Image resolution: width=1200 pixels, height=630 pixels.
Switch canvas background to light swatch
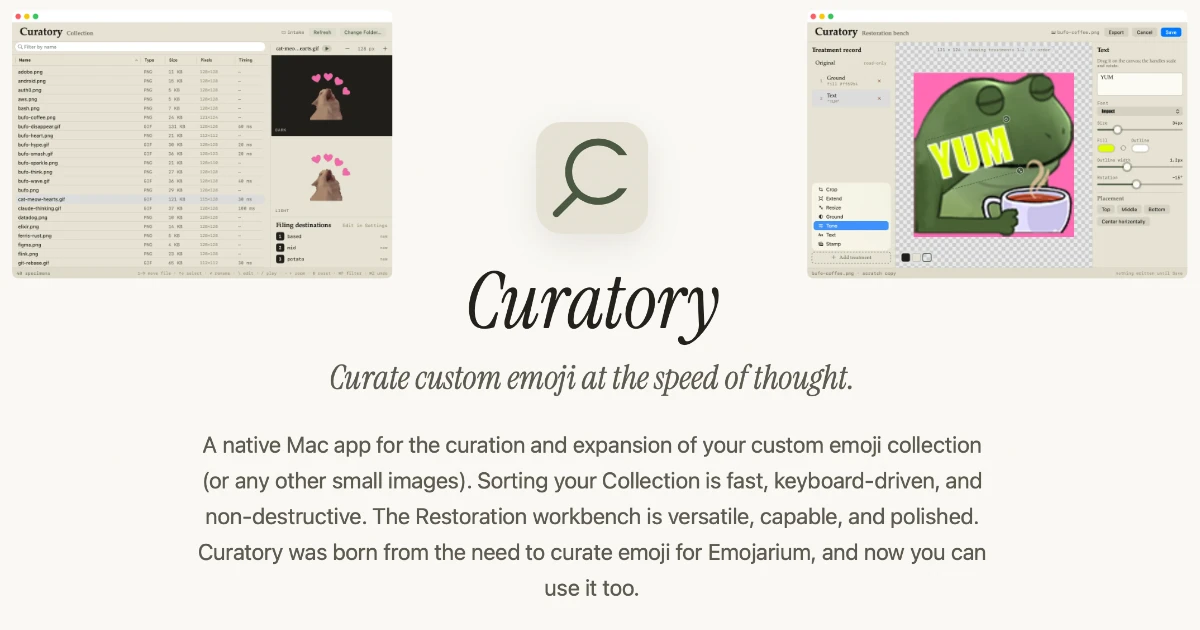click(x=916, y=257)
